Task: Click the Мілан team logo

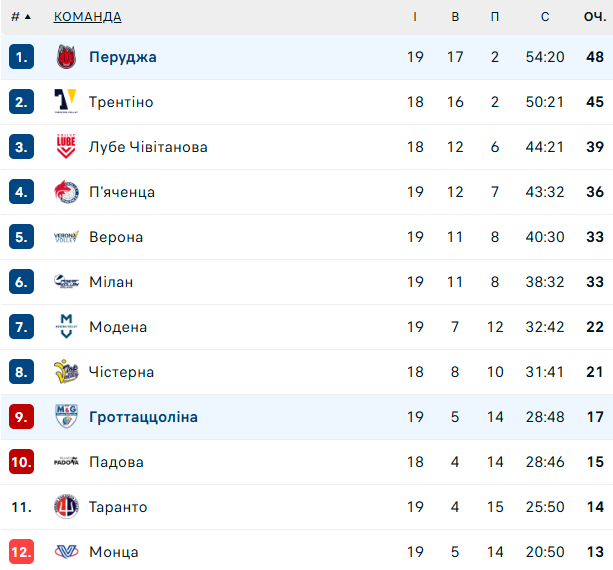Action: tap(66, 282)
